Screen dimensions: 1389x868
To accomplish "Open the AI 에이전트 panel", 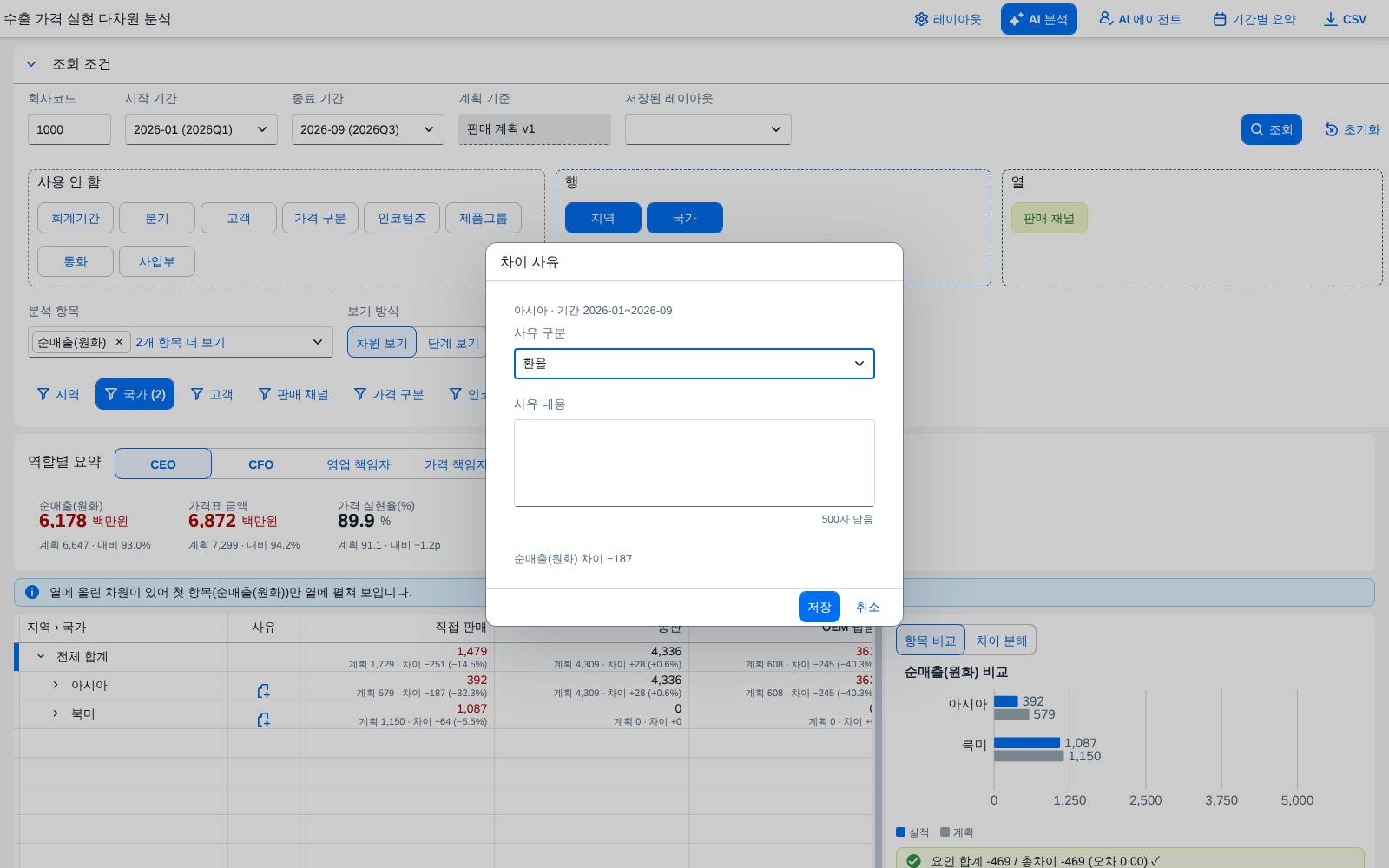I will pyautogui.click(x=1140, y=19).
